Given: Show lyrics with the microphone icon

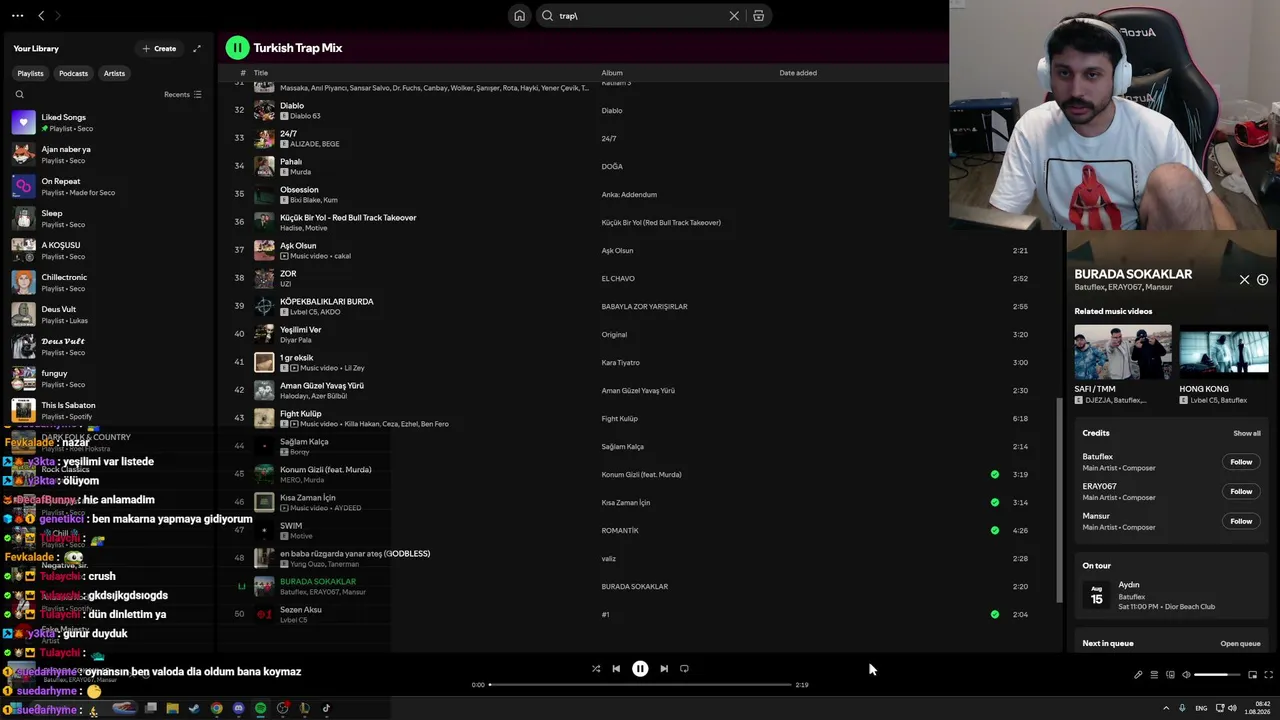Looking at the screenshot, I should (1138, 675).
